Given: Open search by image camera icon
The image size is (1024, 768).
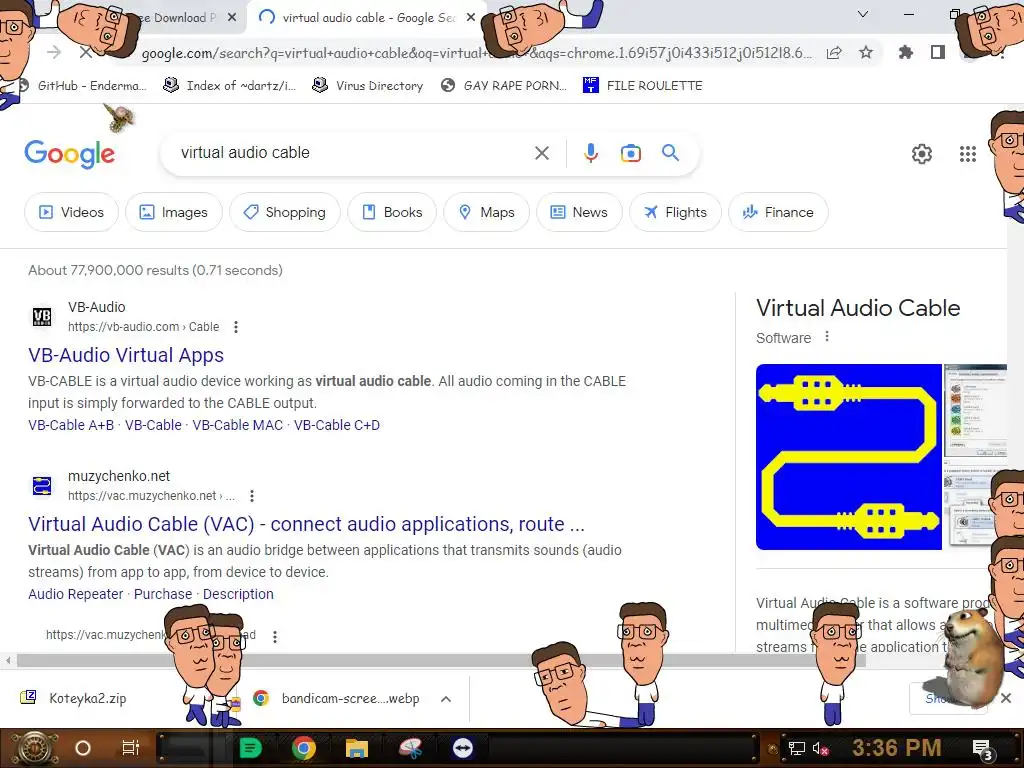Looking at the screenshot, I should coord(630,153).
